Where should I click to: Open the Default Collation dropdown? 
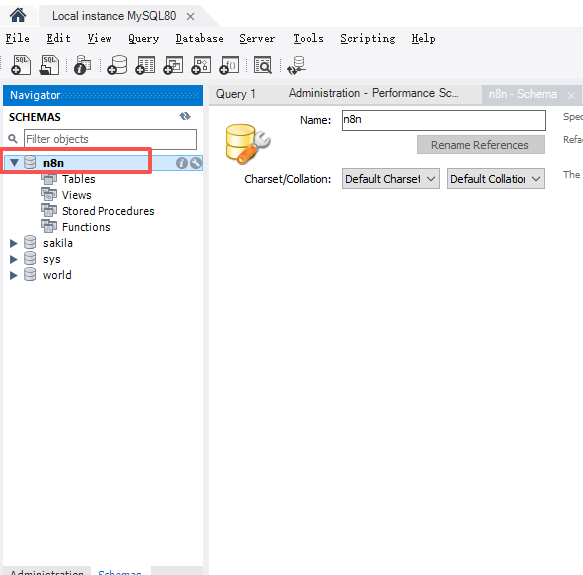click(x=496, y=179)
